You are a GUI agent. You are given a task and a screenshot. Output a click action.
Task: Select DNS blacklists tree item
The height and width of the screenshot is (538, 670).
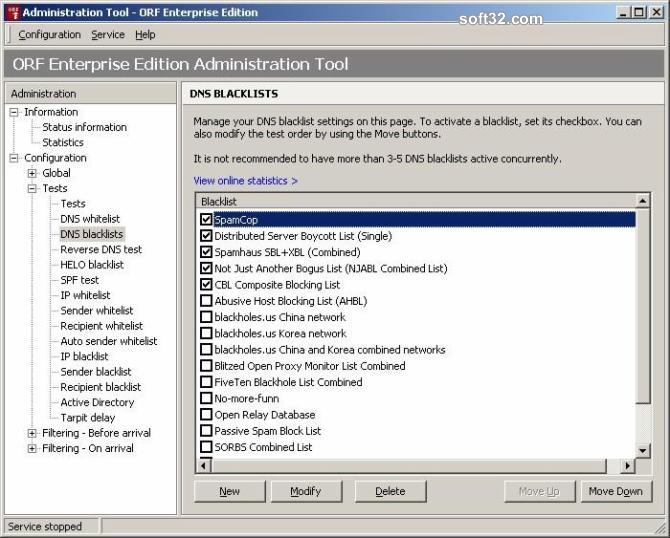(x=91, y=234)
